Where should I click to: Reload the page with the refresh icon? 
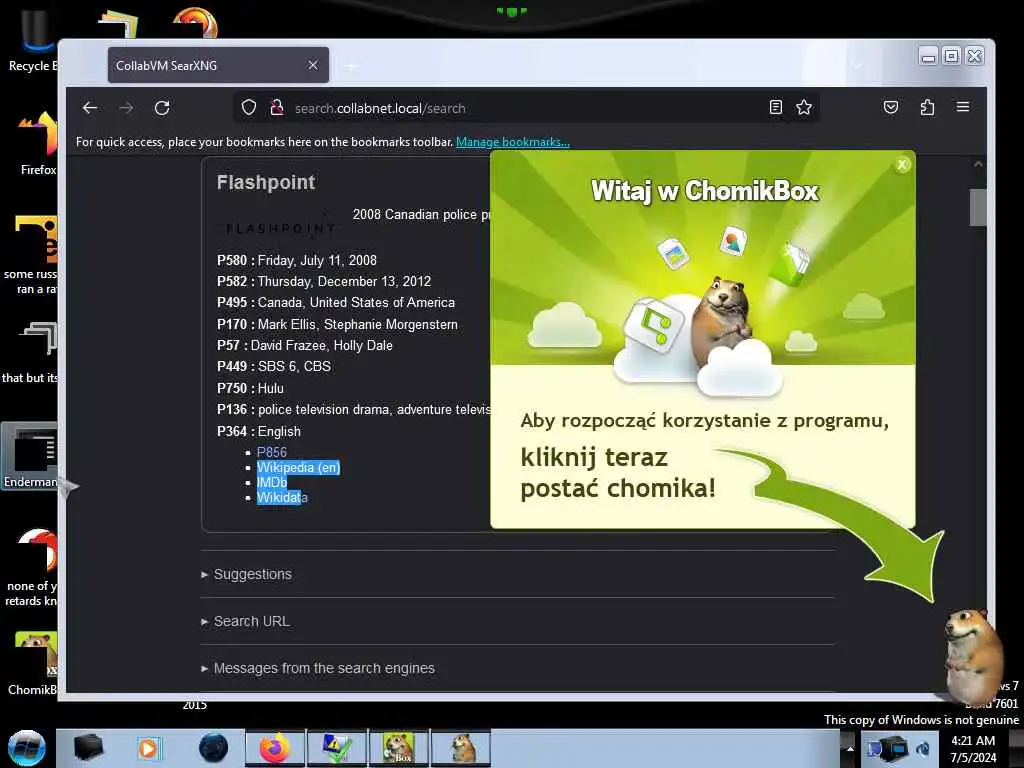pyautogui.click(x=162, y=108)
